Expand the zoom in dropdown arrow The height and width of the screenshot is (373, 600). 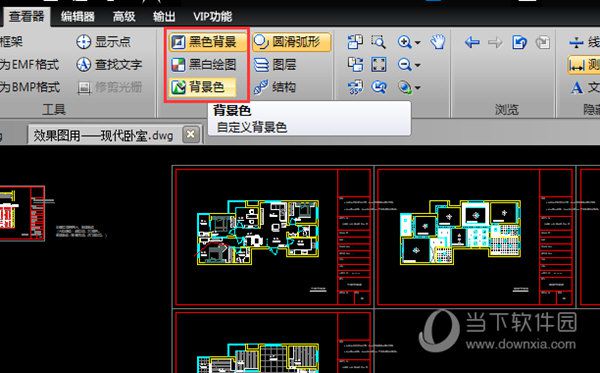[417, 42]
